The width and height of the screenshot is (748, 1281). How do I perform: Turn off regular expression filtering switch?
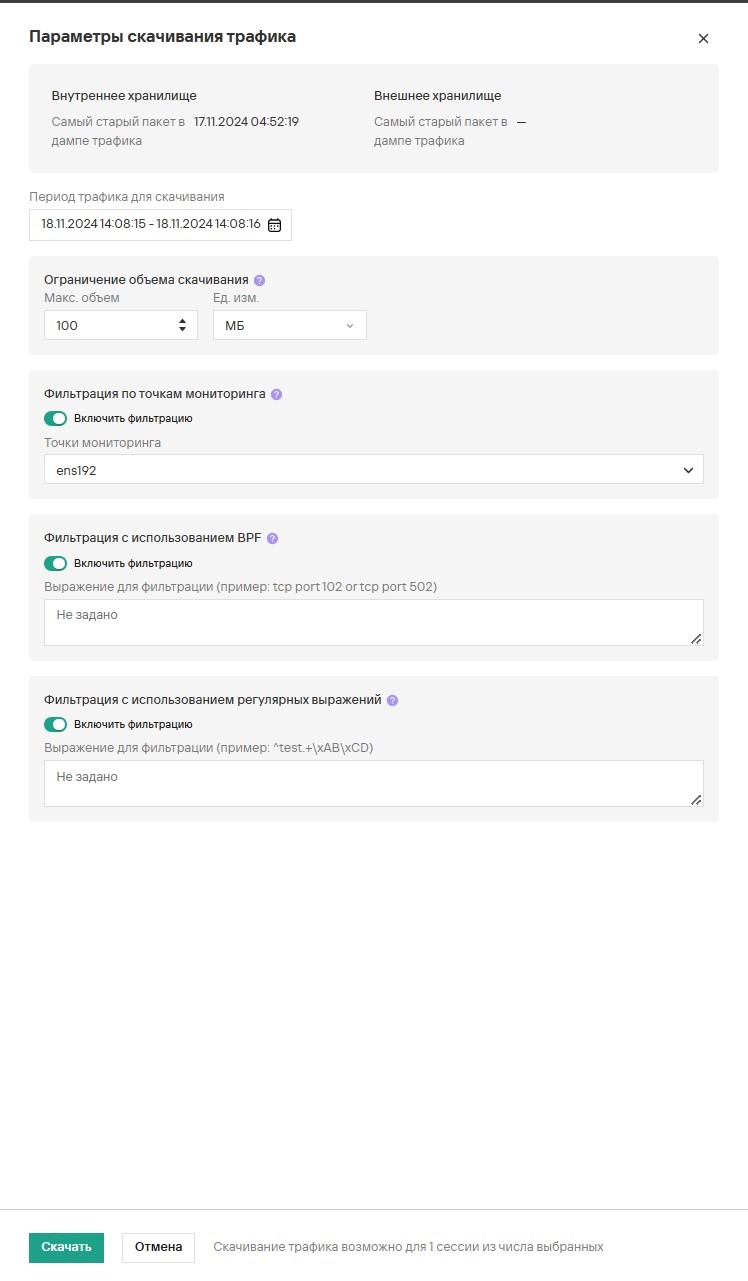(55, 724)
